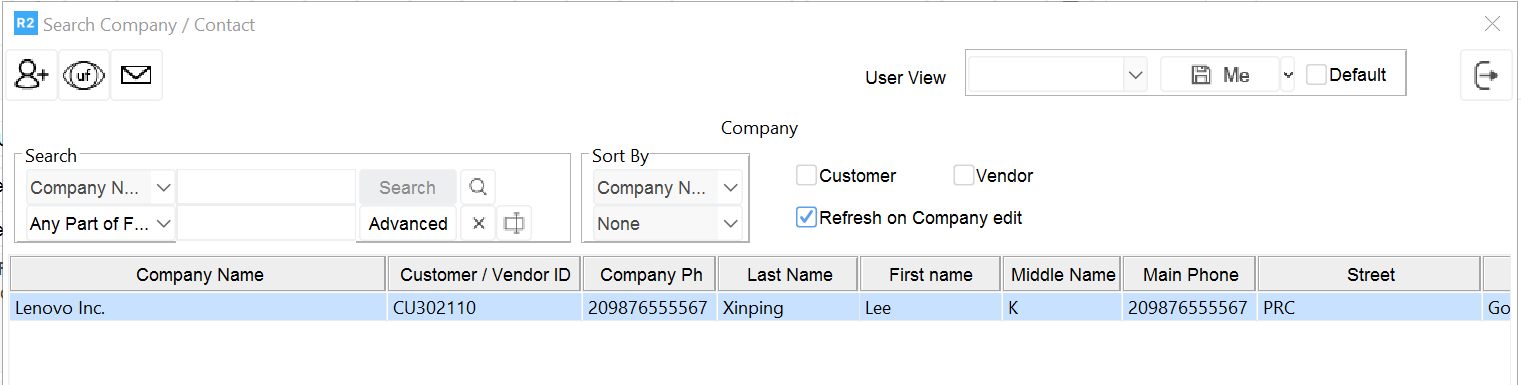Image resolution: width=1521 pixels, height=385 pixels.
Task: Open the user fields (uf) eye icon
Action: click(x=84, y=75)
